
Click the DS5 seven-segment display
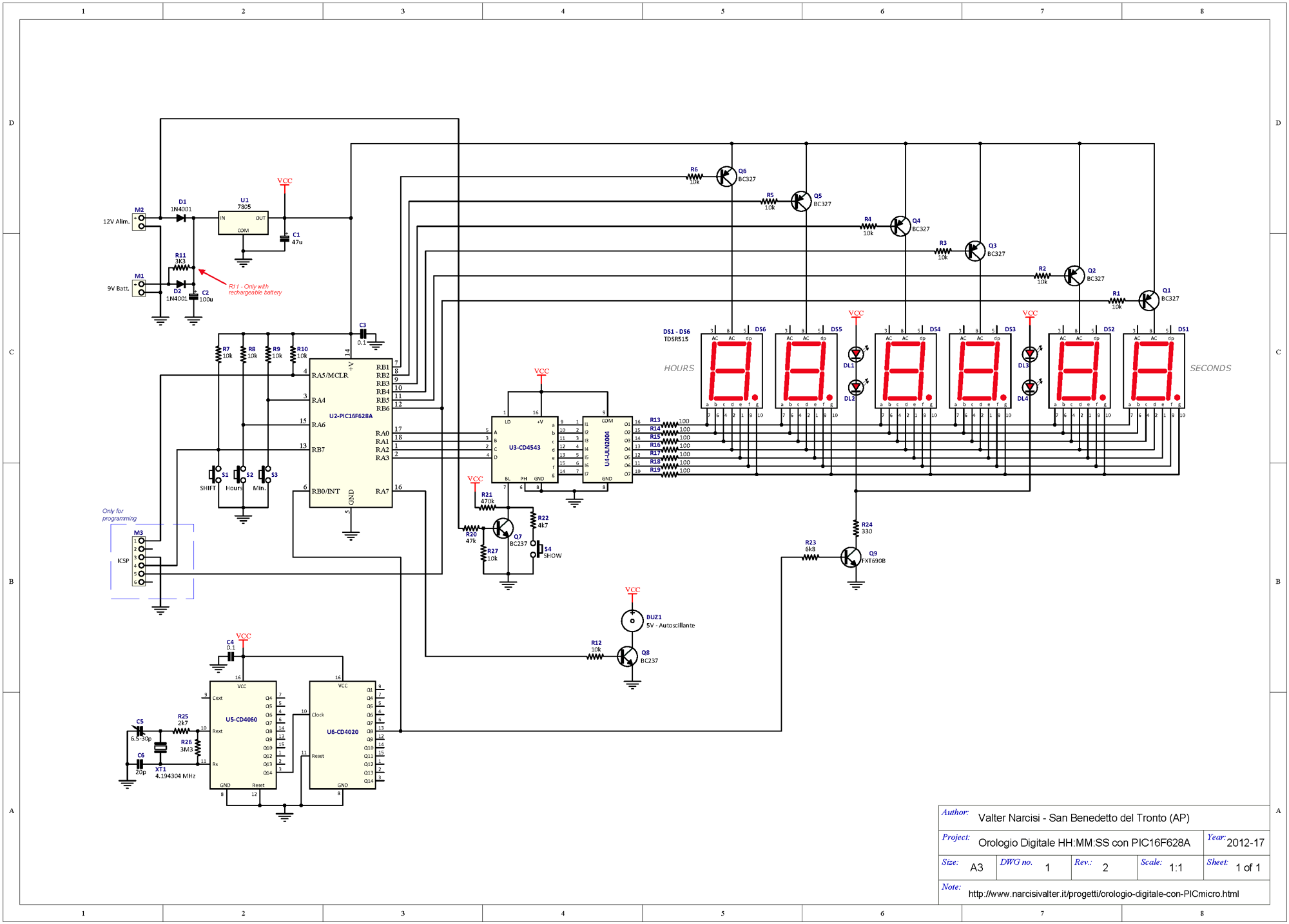pos(806,371)
